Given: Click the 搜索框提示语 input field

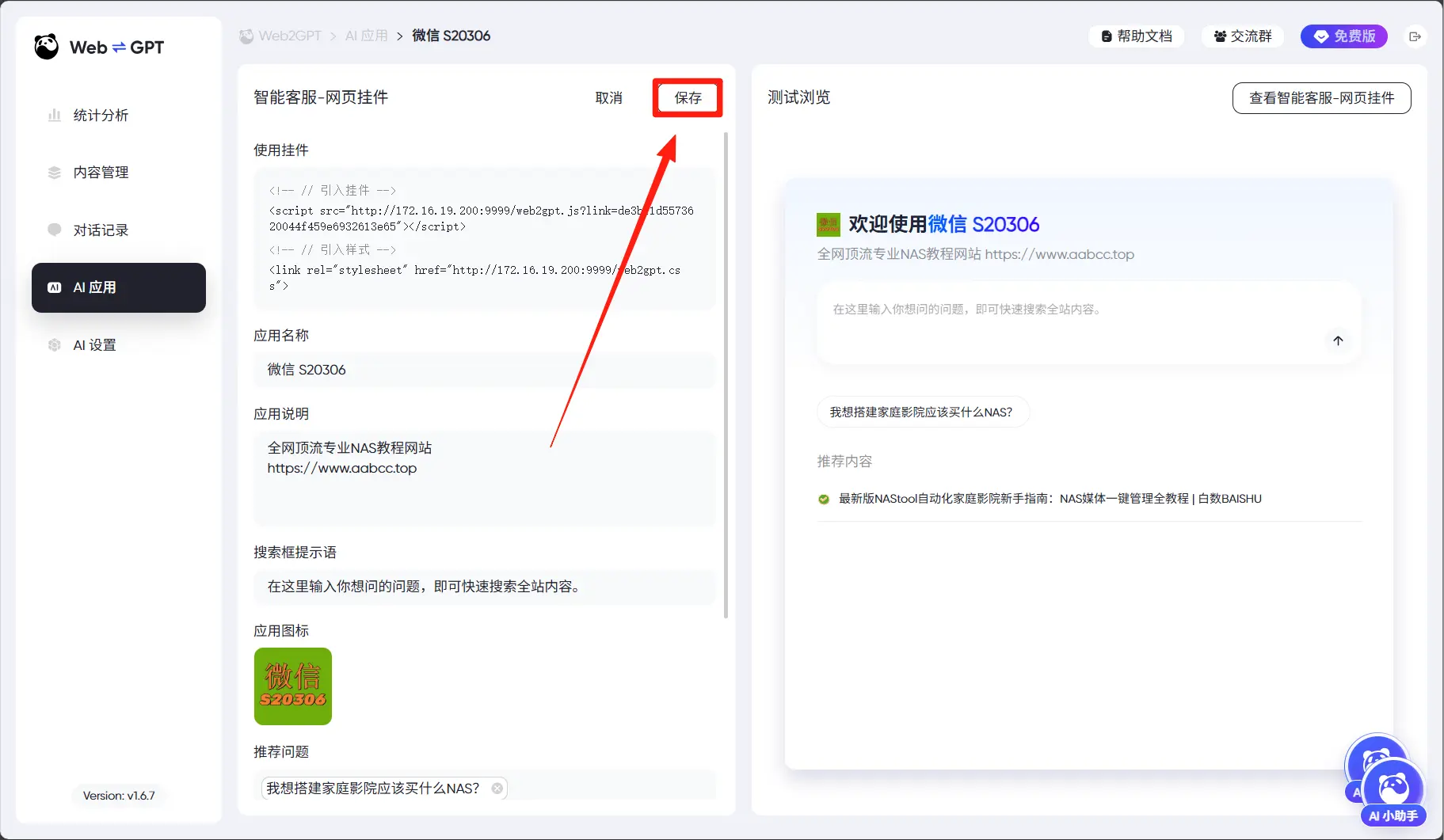Looking at the screenshot, I should (484, 587).
